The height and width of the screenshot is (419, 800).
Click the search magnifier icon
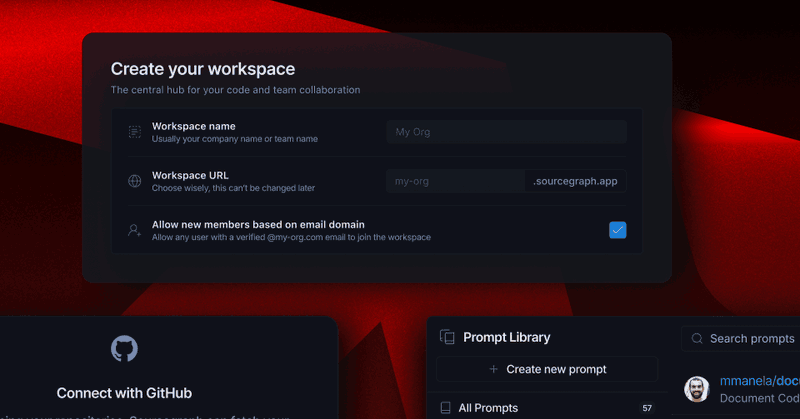(x=697, y=338)
